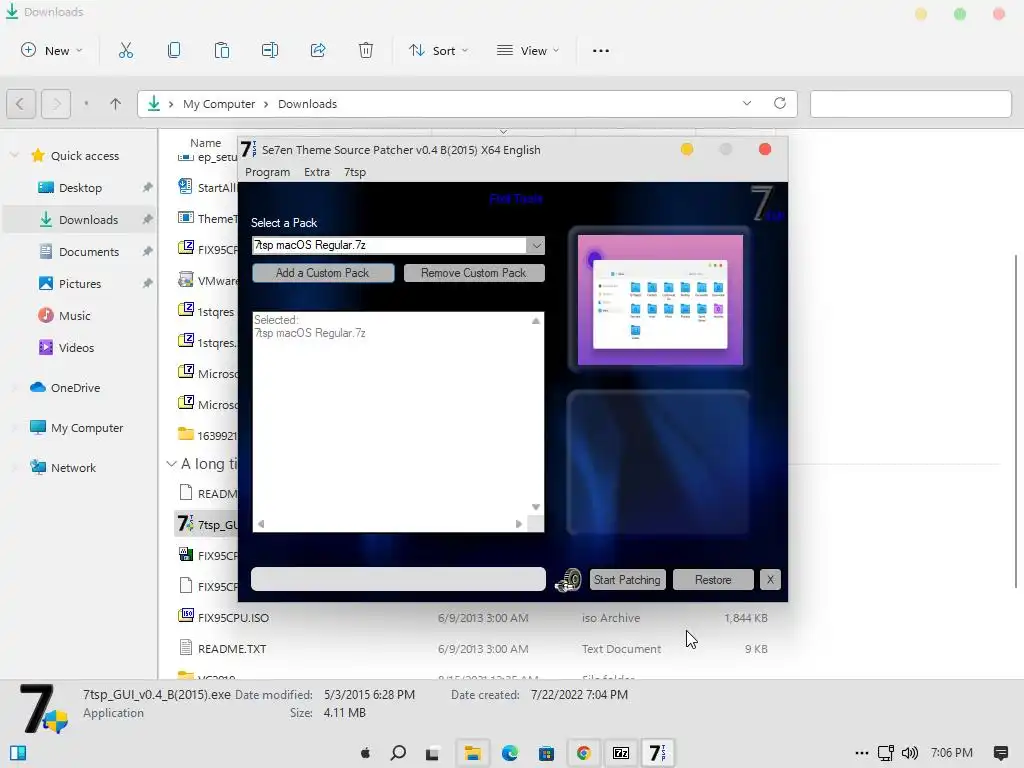Click Start Patching button
1024x768 pixels.
click(627, 579)
